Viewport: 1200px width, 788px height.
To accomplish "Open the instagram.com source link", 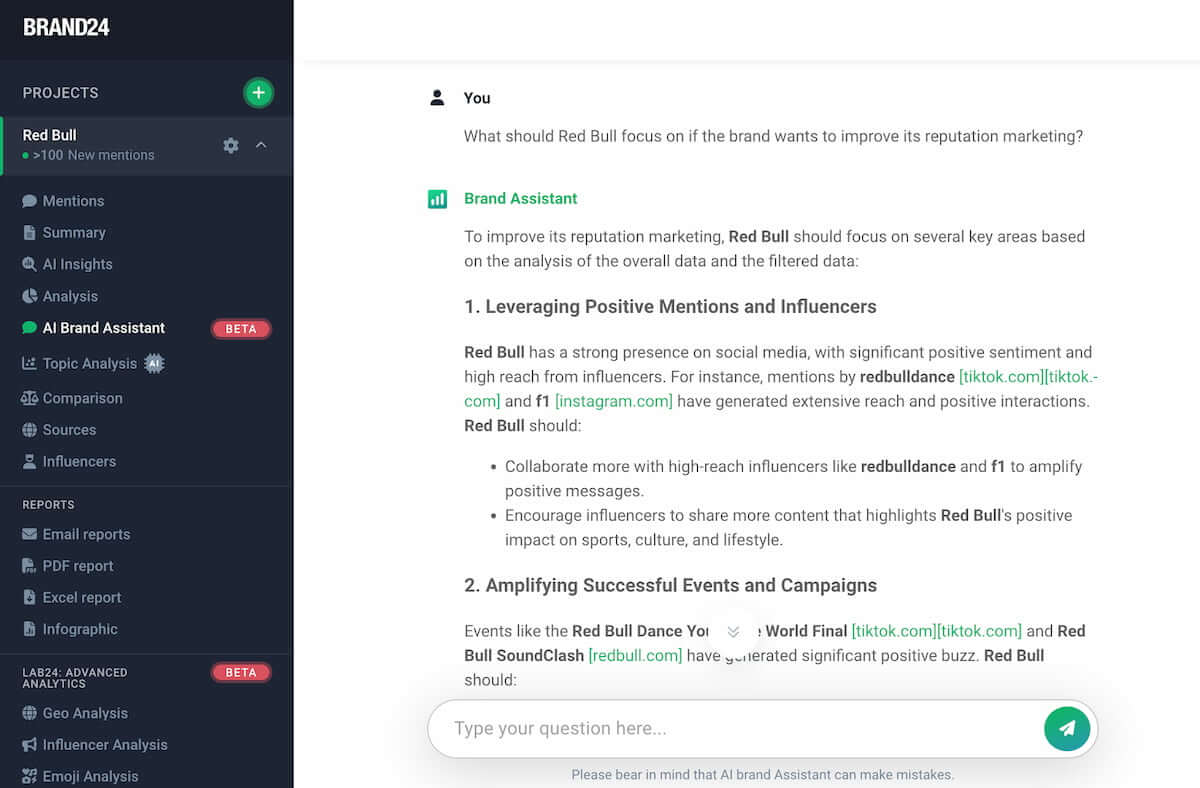I will (x=614, y=401).
